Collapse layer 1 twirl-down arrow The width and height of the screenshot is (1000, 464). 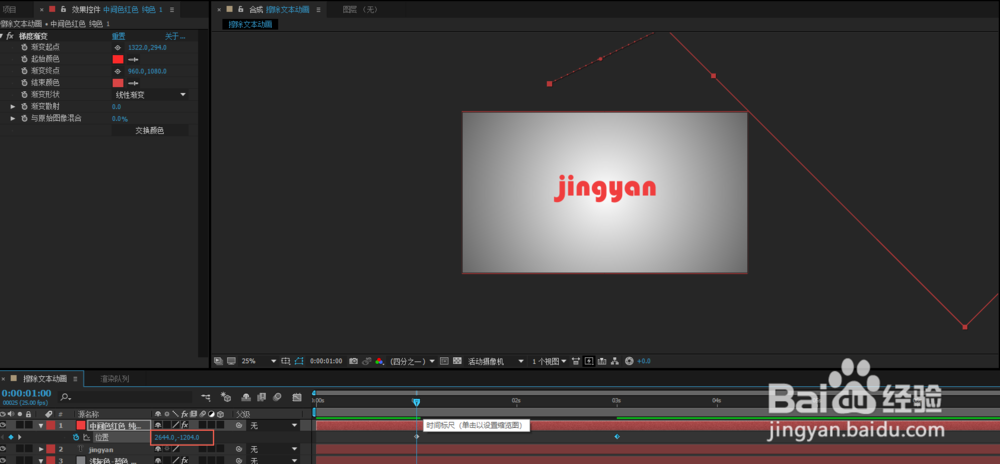click(41, 425)
